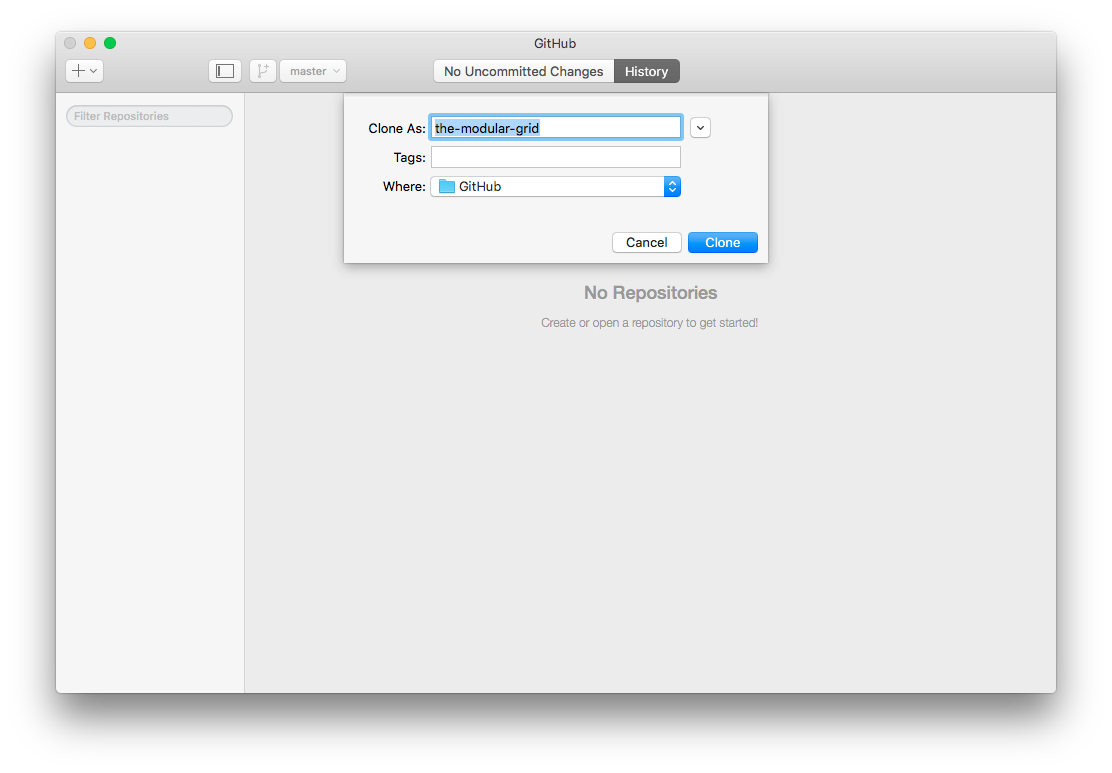Switch to the History tab
This screenshot has width=1112, height=773.
coord(647,71)
